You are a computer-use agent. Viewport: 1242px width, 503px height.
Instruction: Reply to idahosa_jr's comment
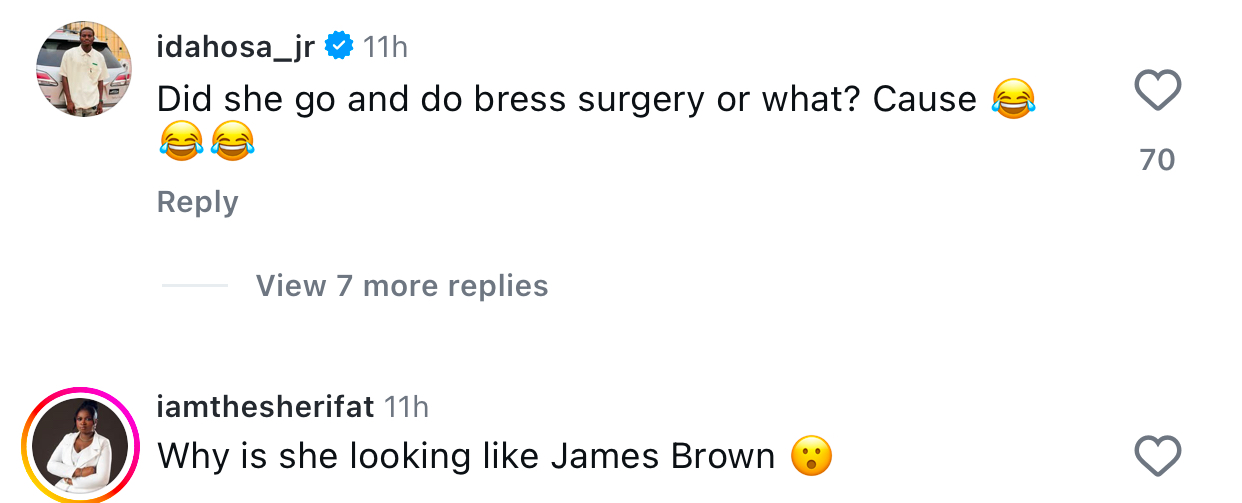(x=197, y=202)
